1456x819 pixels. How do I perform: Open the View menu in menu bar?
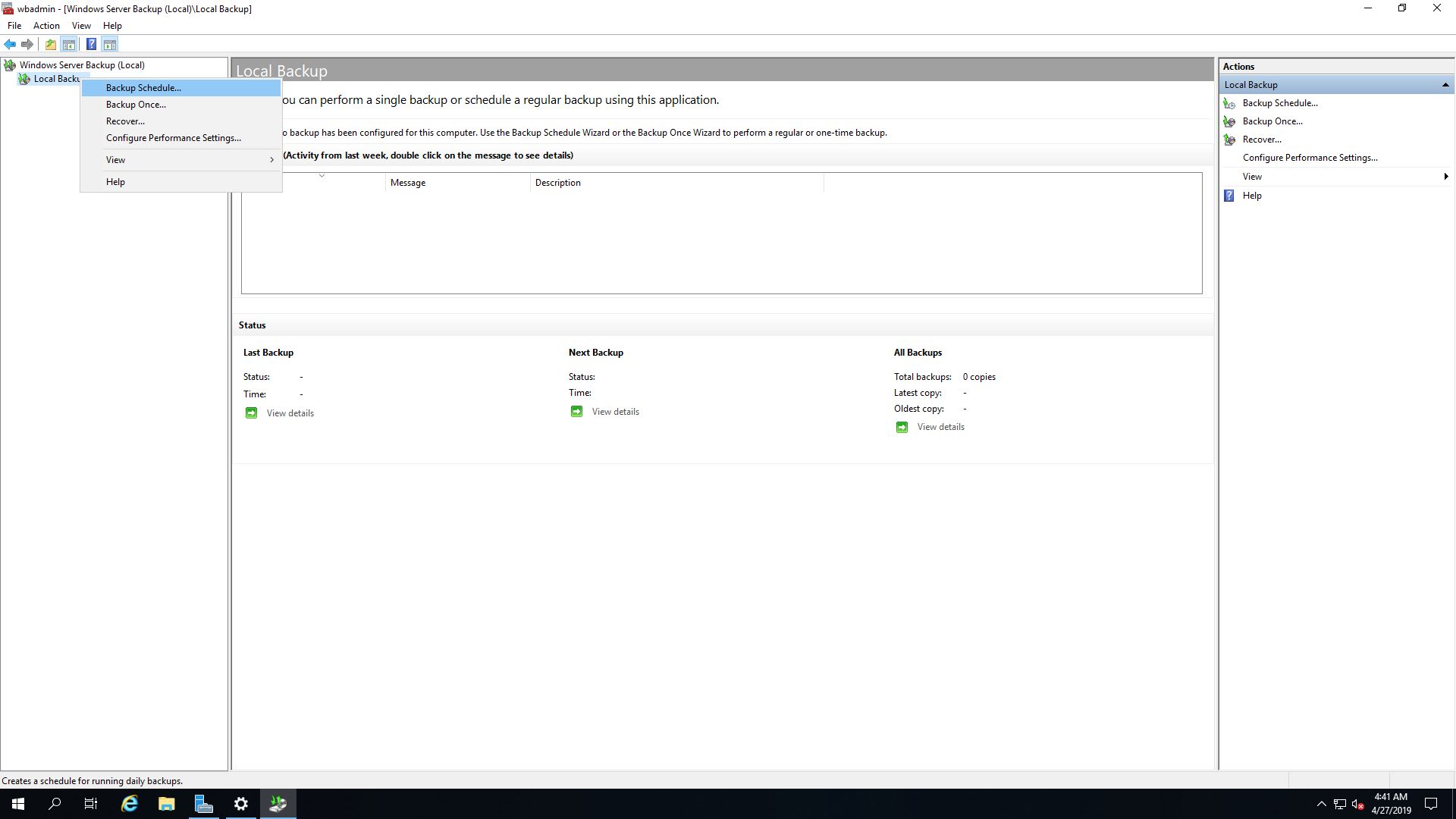pos(81,26)
